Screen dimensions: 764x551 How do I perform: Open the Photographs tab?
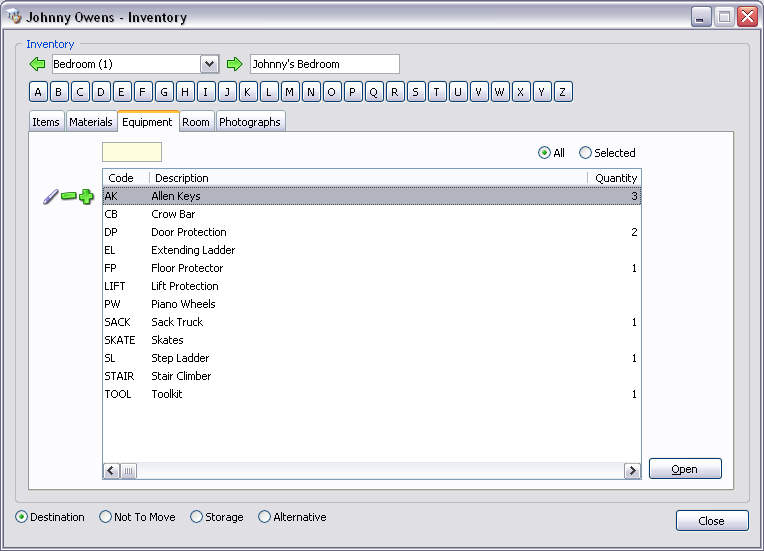point(249,122)
